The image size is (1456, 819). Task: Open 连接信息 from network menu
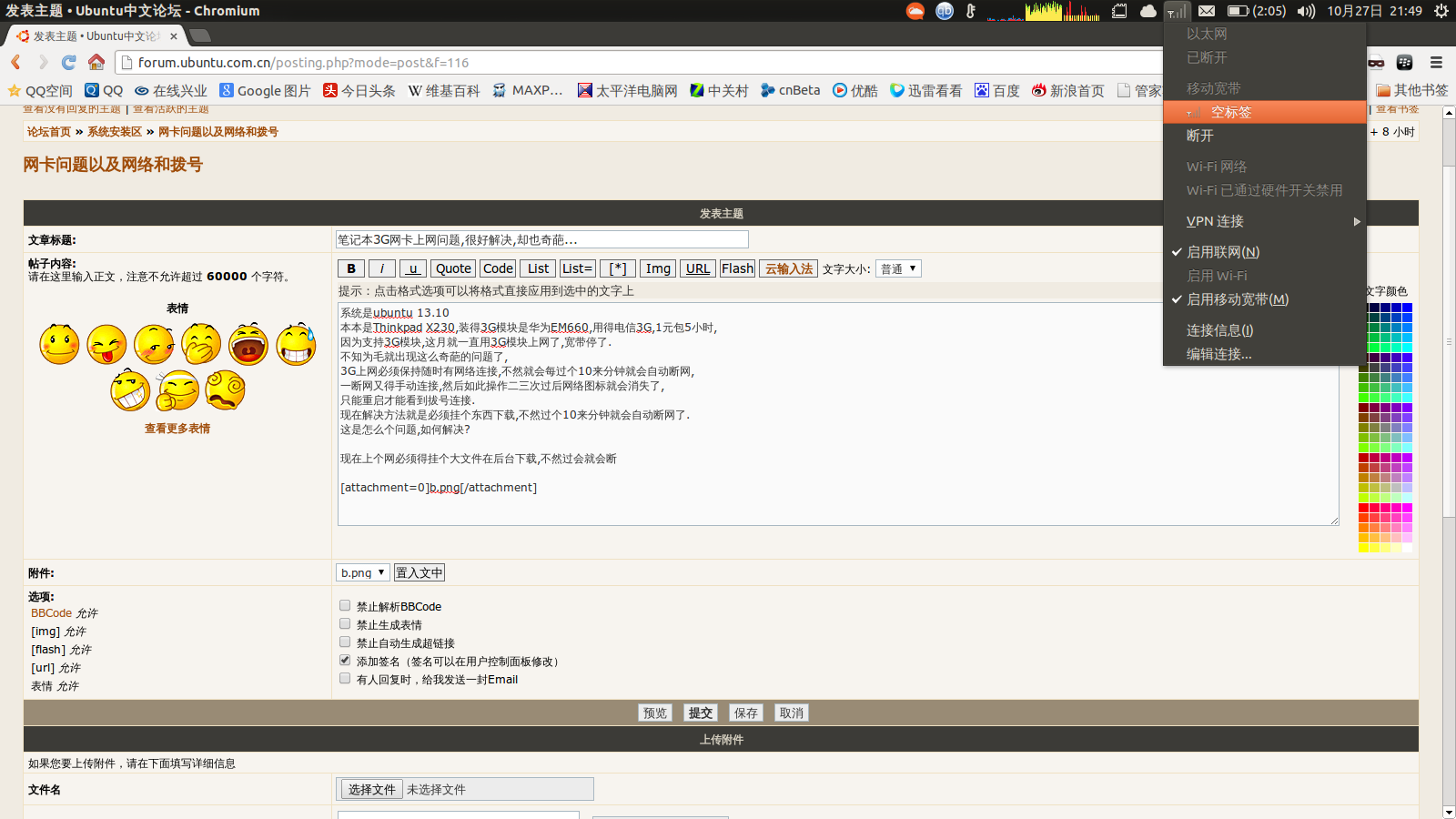[x=1265, y=330]
